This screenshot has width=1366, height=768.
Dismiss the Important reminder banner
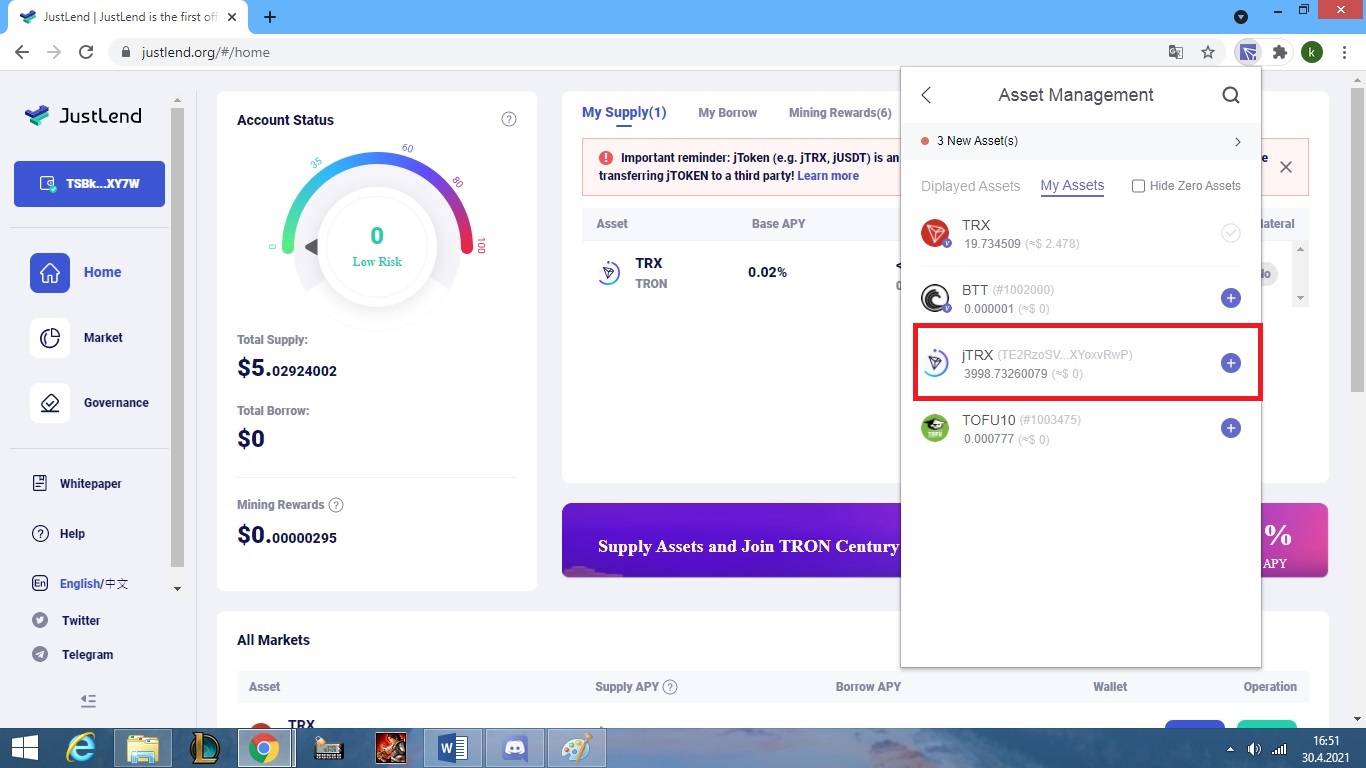1286,167
